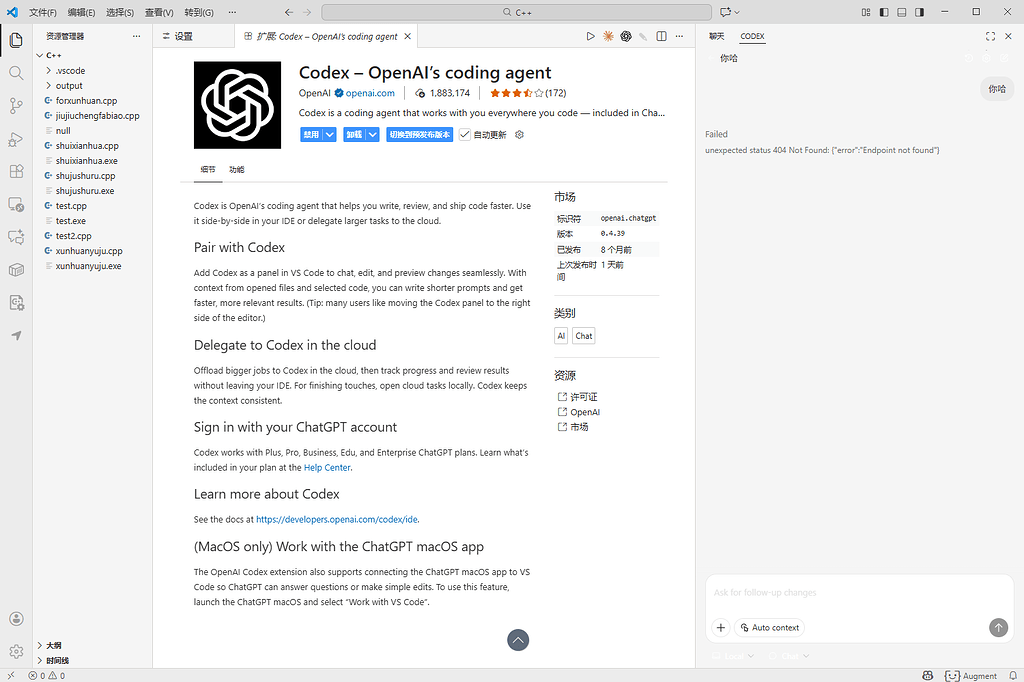This screenshot has height=682, width=1024.
Task: Maximize the Codex side panel
Action: tap(991, 37)
